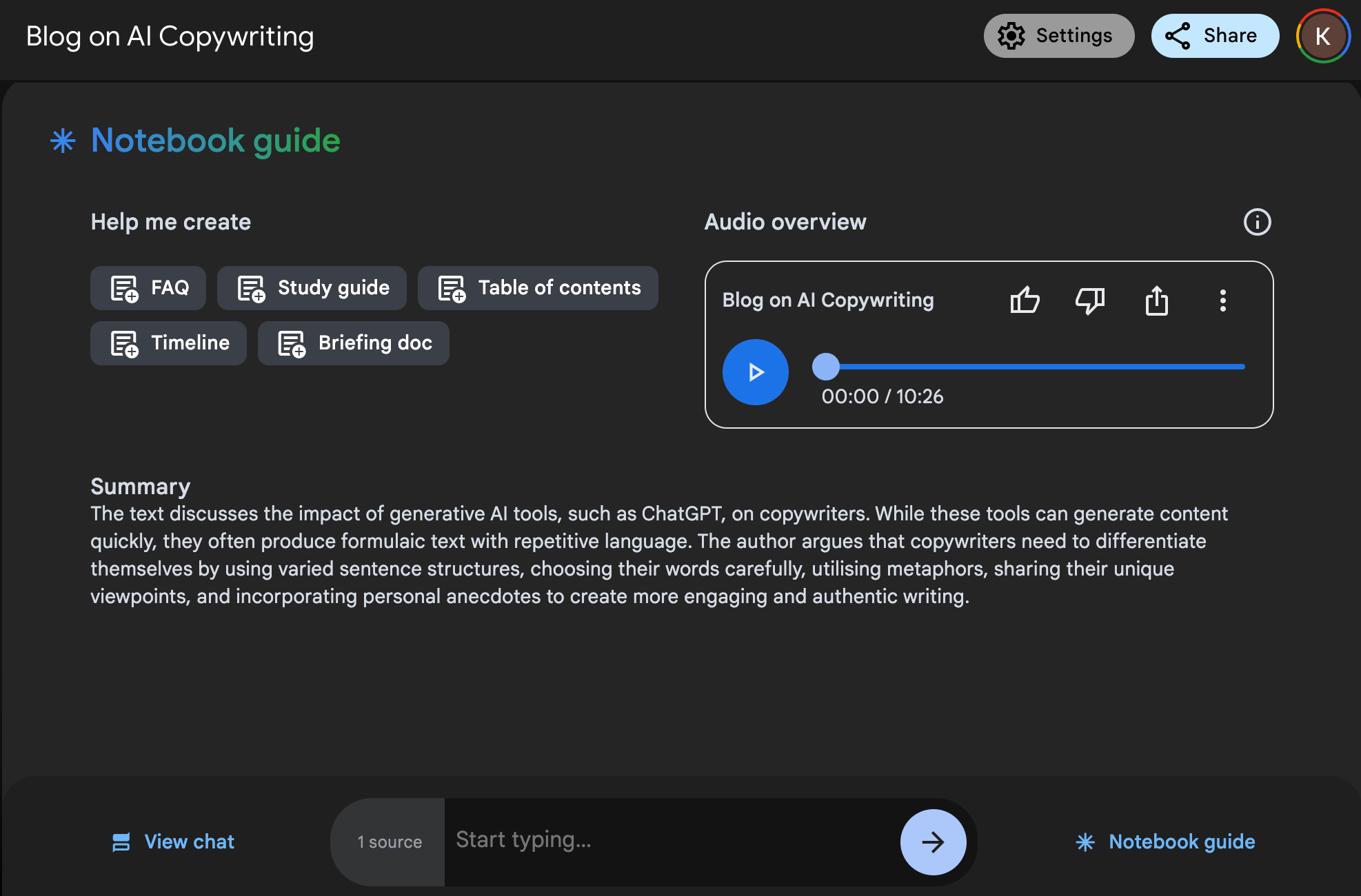Open the K account avatar
1361x896 pixels.
coord(1322,36)
